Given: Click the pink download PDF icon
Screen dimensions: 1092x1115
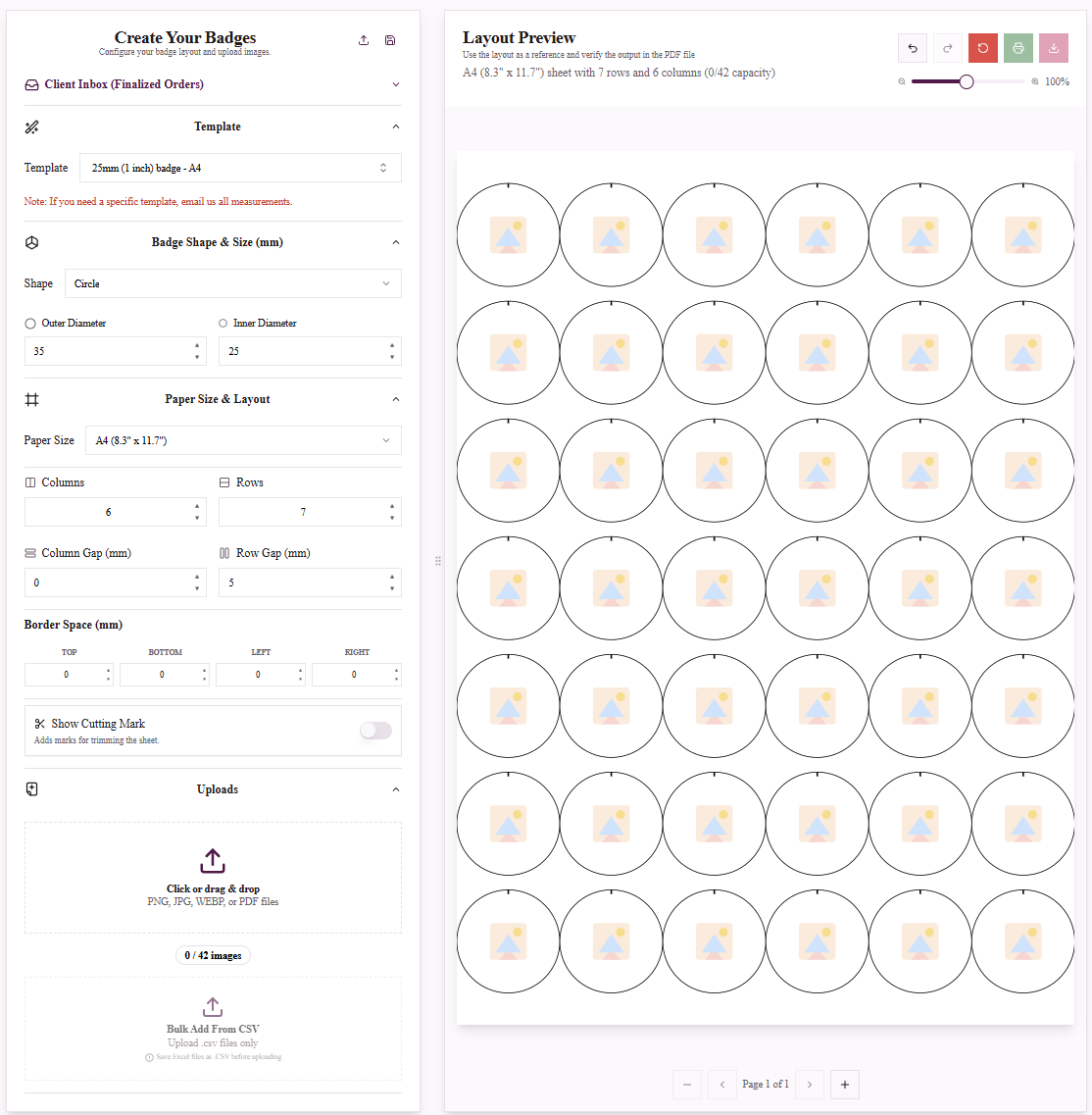Looking at the screenshot, I should click(1054, 48).
